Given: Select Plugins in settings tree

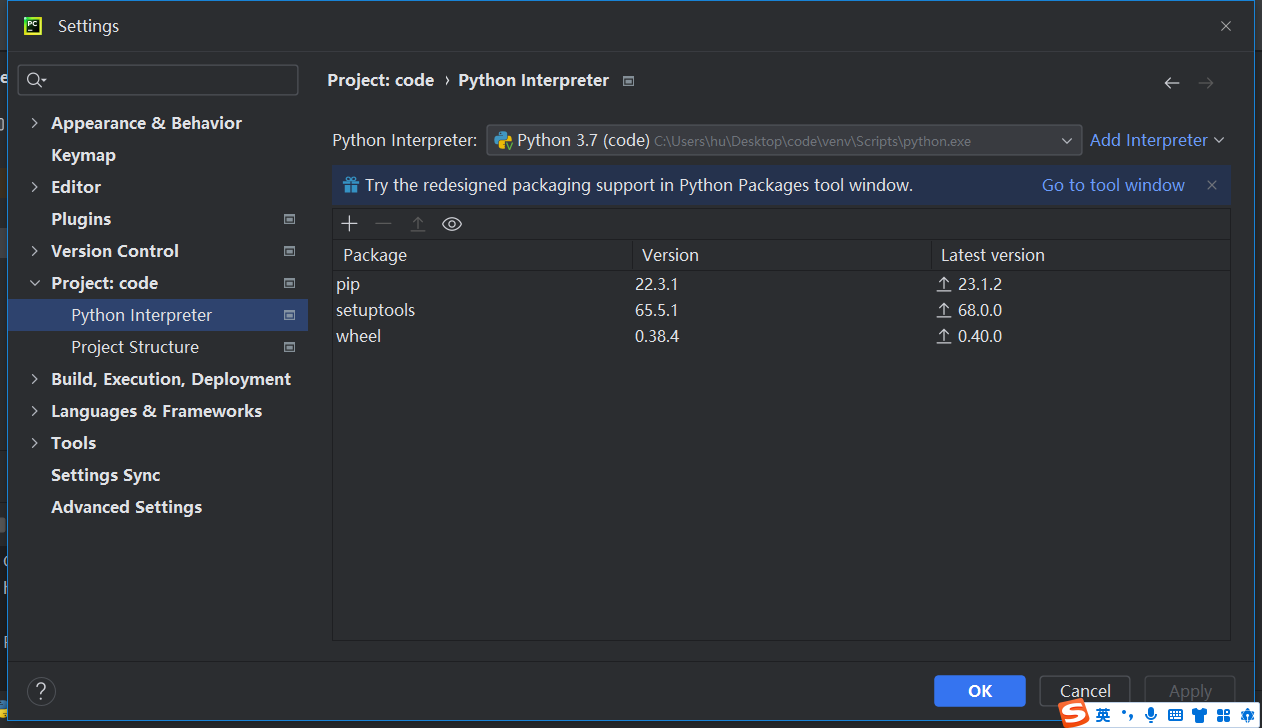Looking at the screenshot, I should pyautogui.click(x=81, y=219).
